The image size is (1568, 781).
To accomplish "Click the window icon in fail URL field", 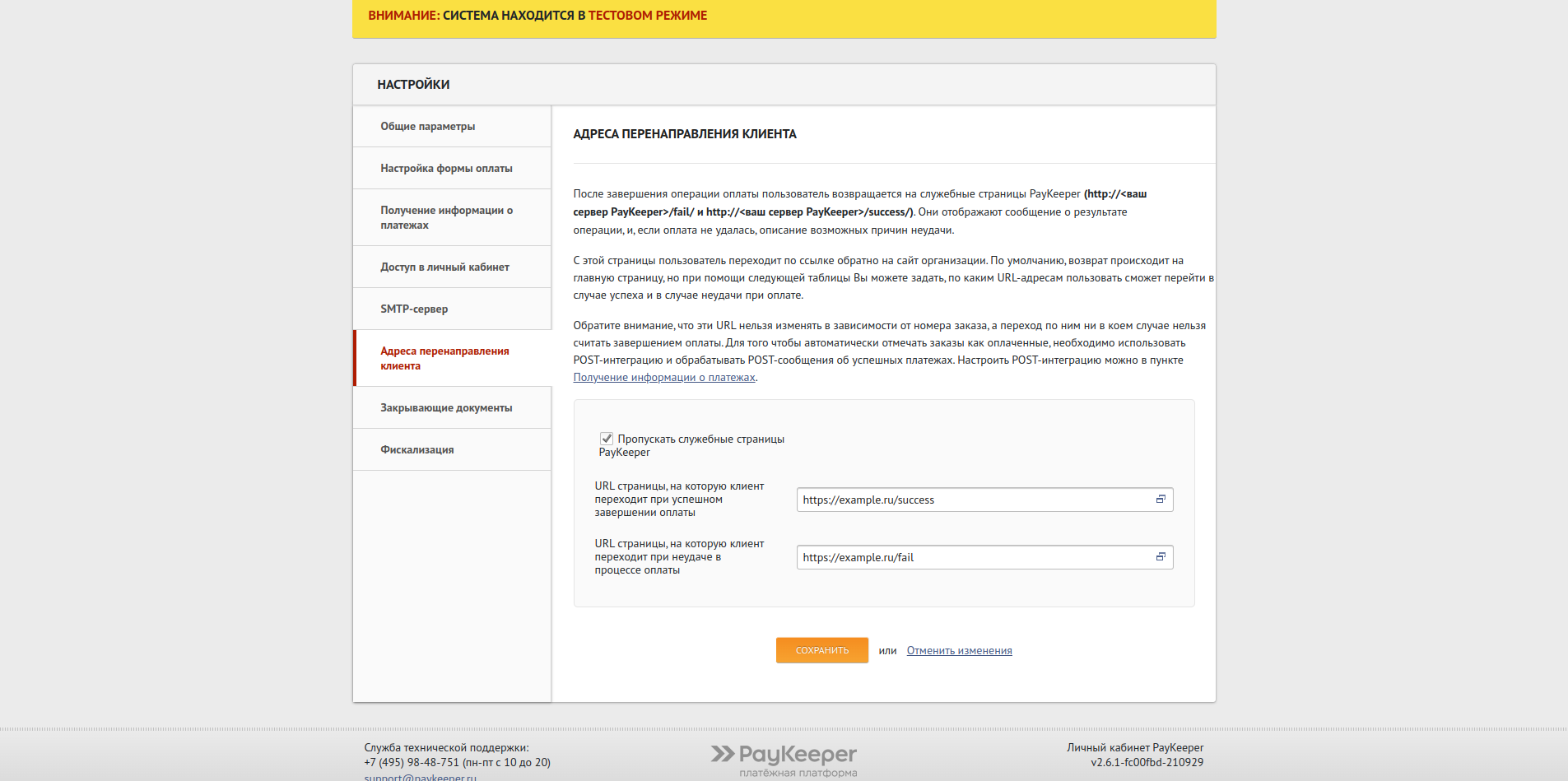I will coord(1161,557).
